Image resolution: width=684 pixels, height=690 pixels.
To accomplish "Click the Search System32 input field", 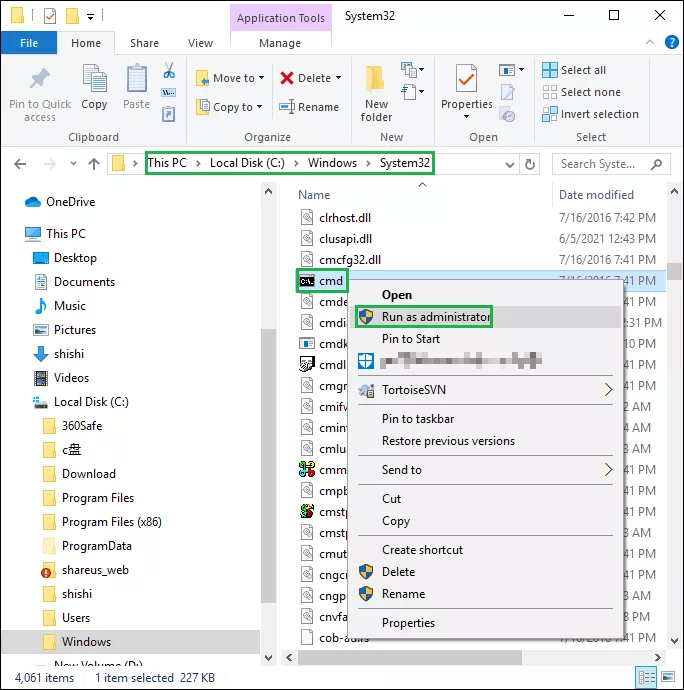I will [611, 164].
